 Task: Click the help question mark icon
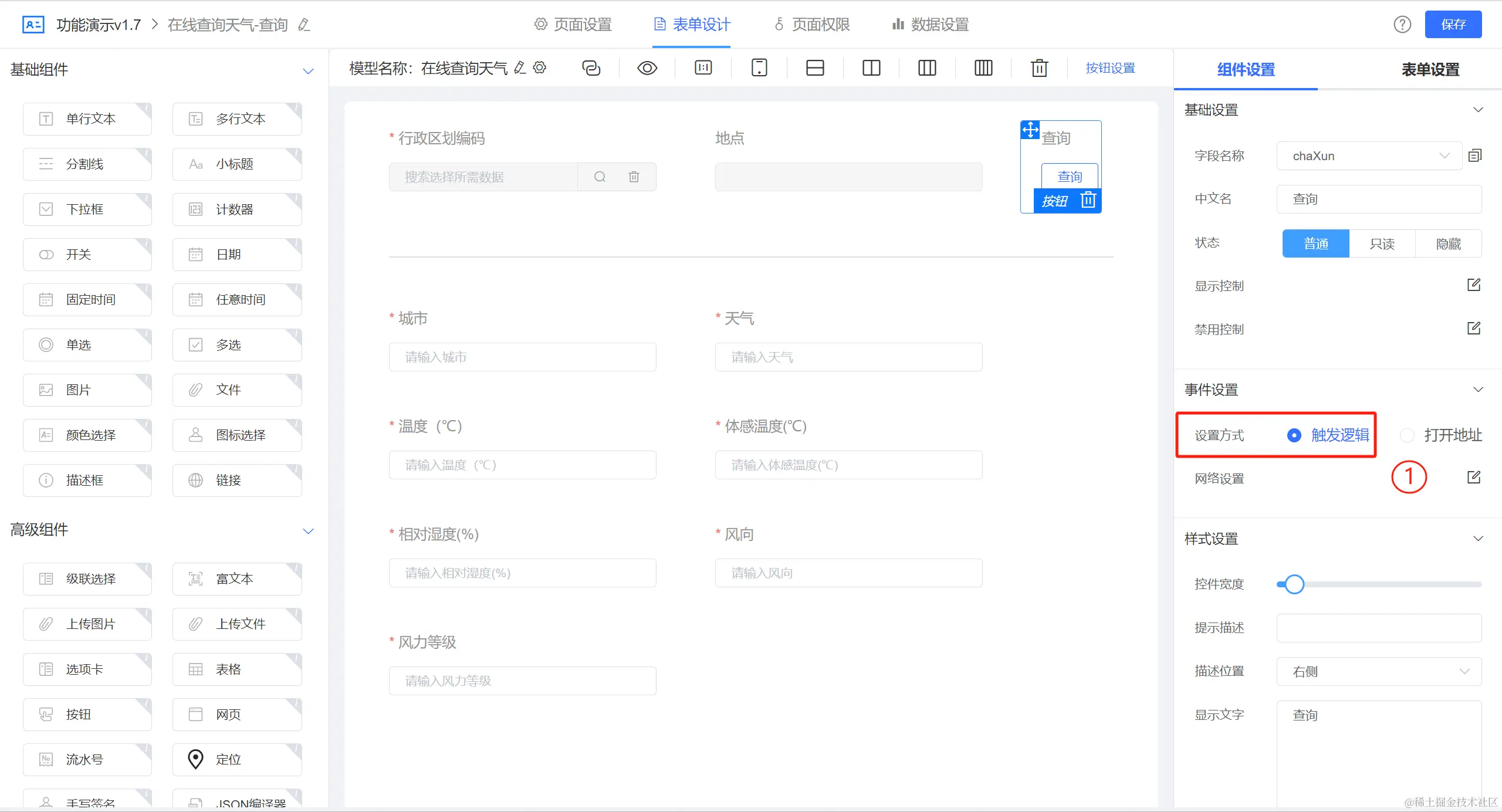click(x=1402, y=25)
